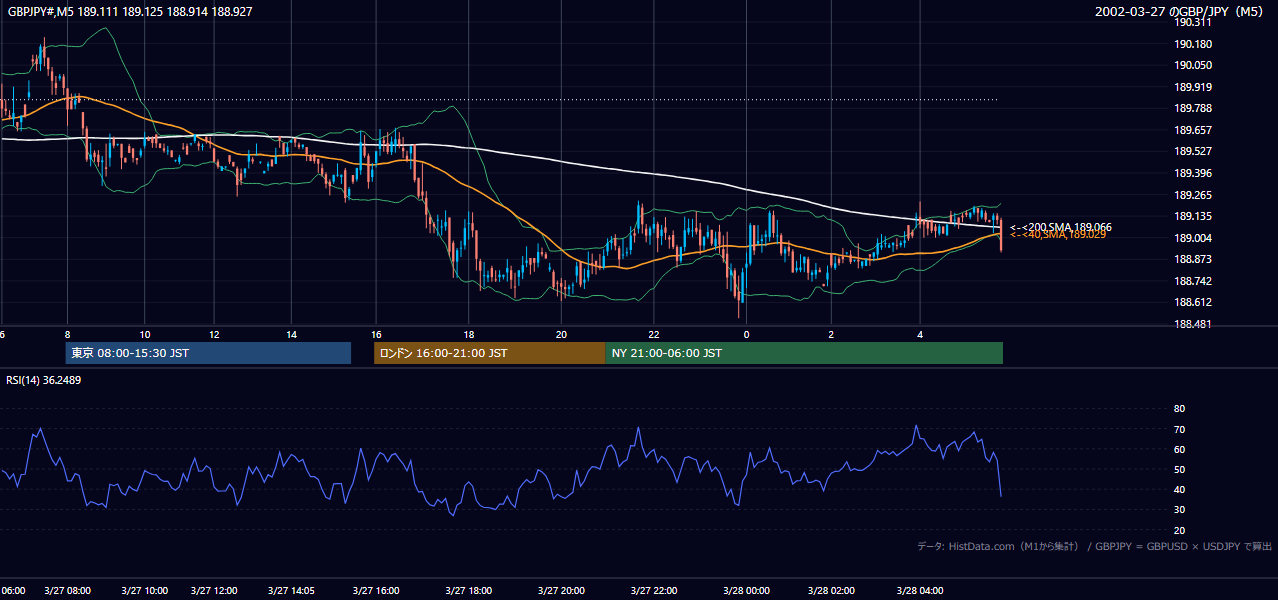Click the 200 SMA 189.066 label
Screen dimensions: 1278x600
[1060, 227]
